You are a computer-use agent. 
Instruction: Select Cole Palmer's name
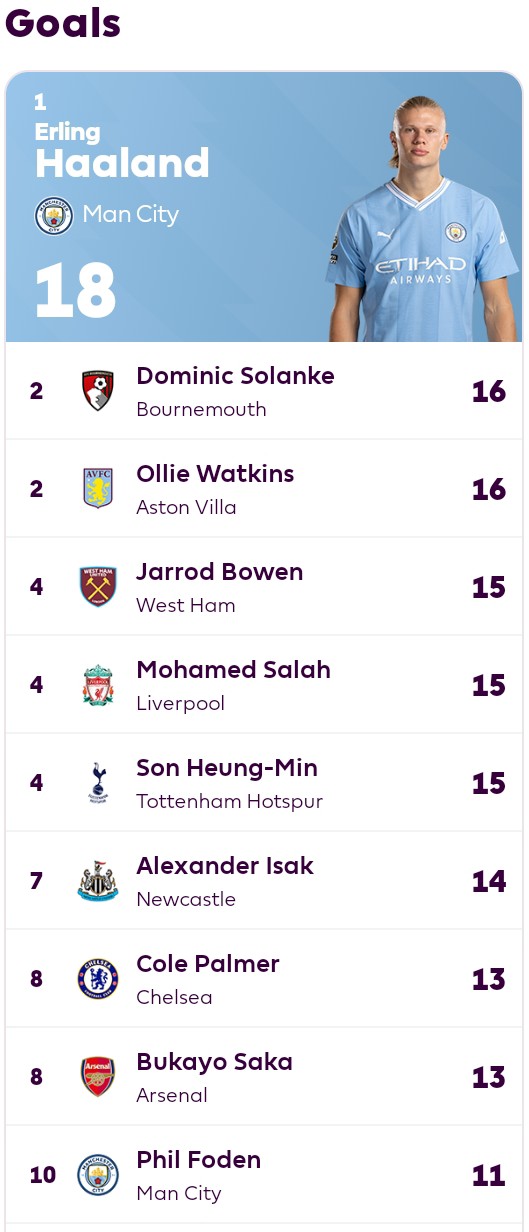[208, 964]
